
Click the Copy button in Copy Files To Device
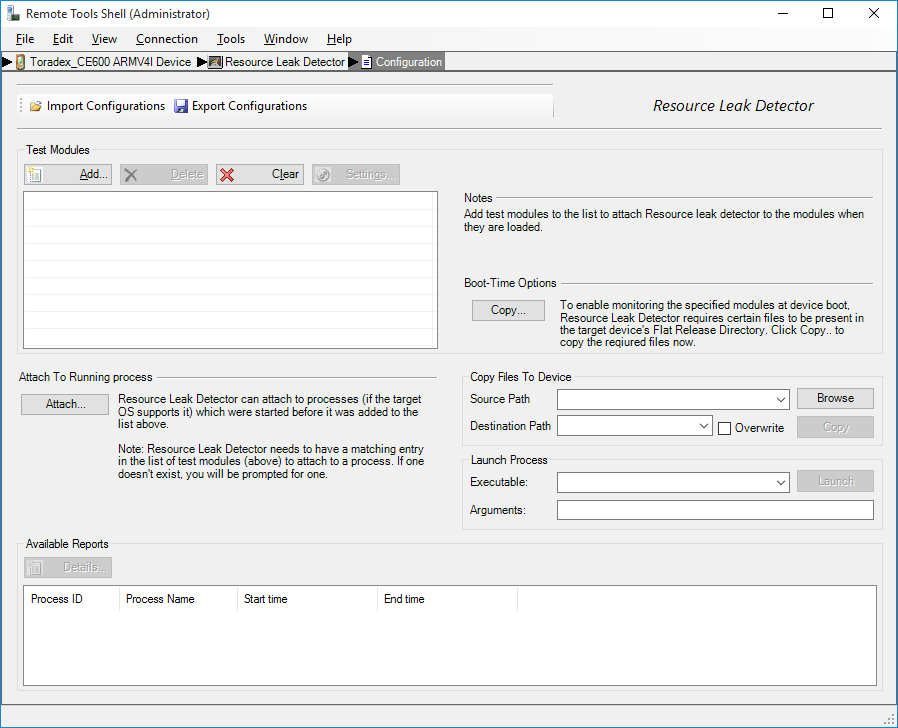pyautogui.click(x=835, y=427)
